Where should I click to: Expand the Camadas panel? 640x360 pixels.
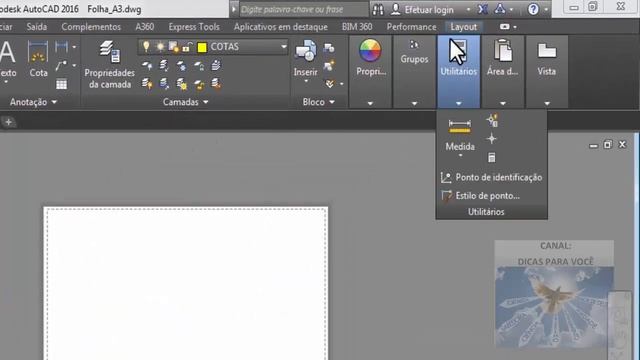[186, 102]
